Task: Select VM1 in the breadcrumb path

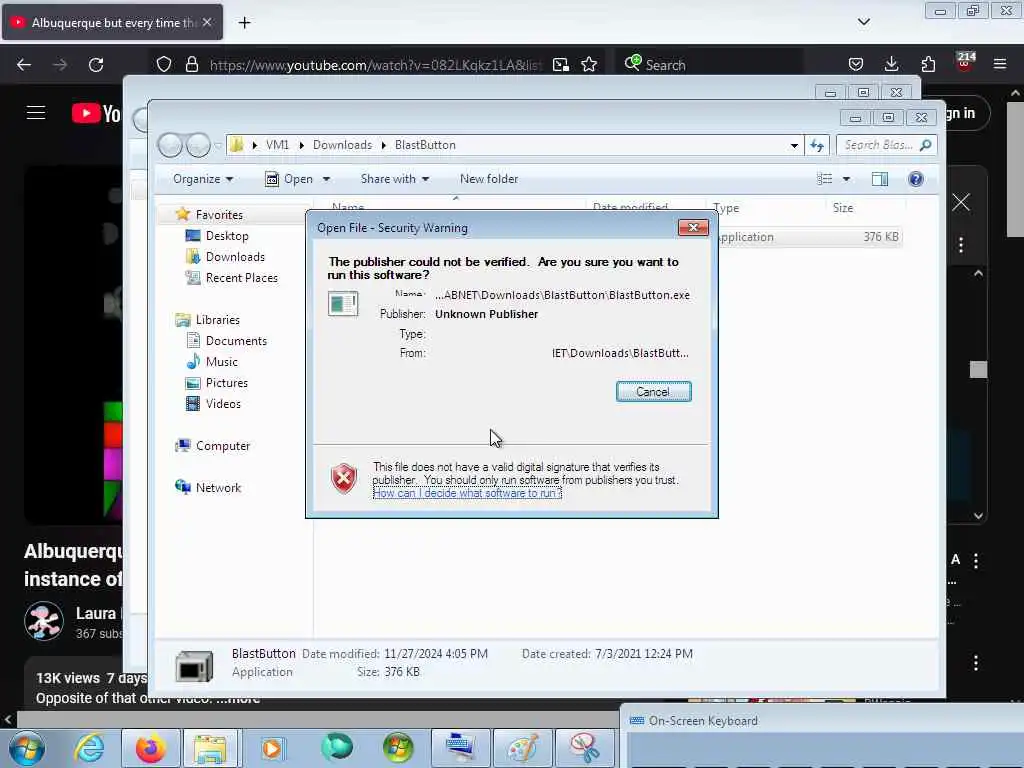Action: pos(277,145)
